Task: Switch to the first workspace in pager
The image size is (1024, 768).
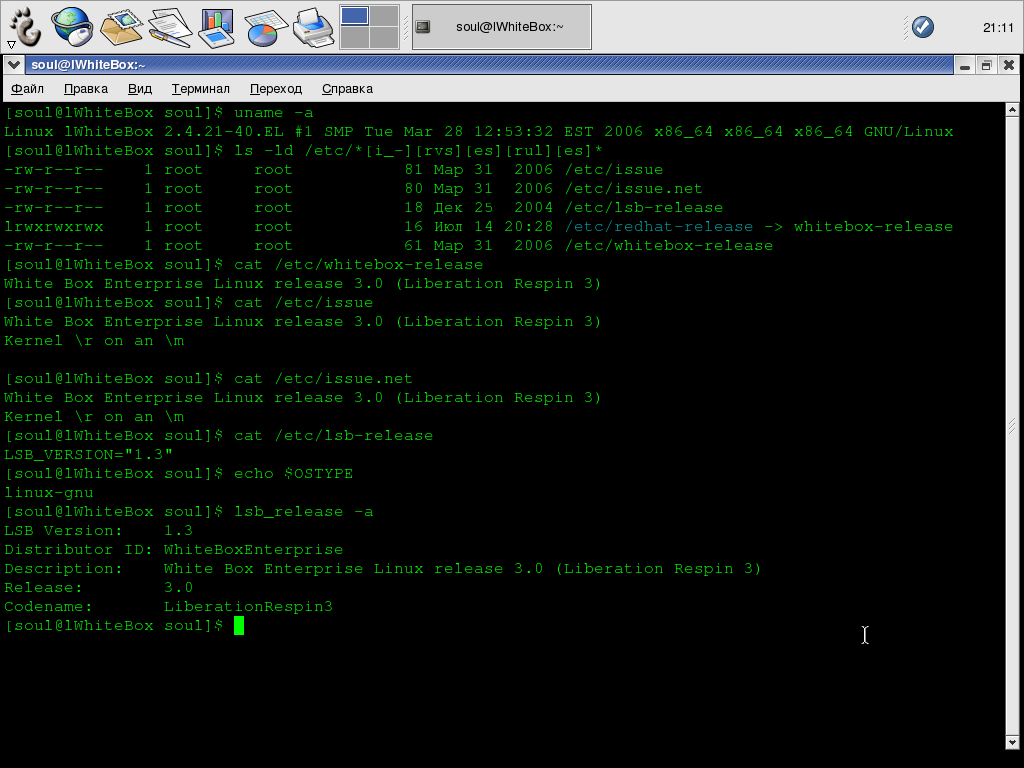Action: pos(355,16)
